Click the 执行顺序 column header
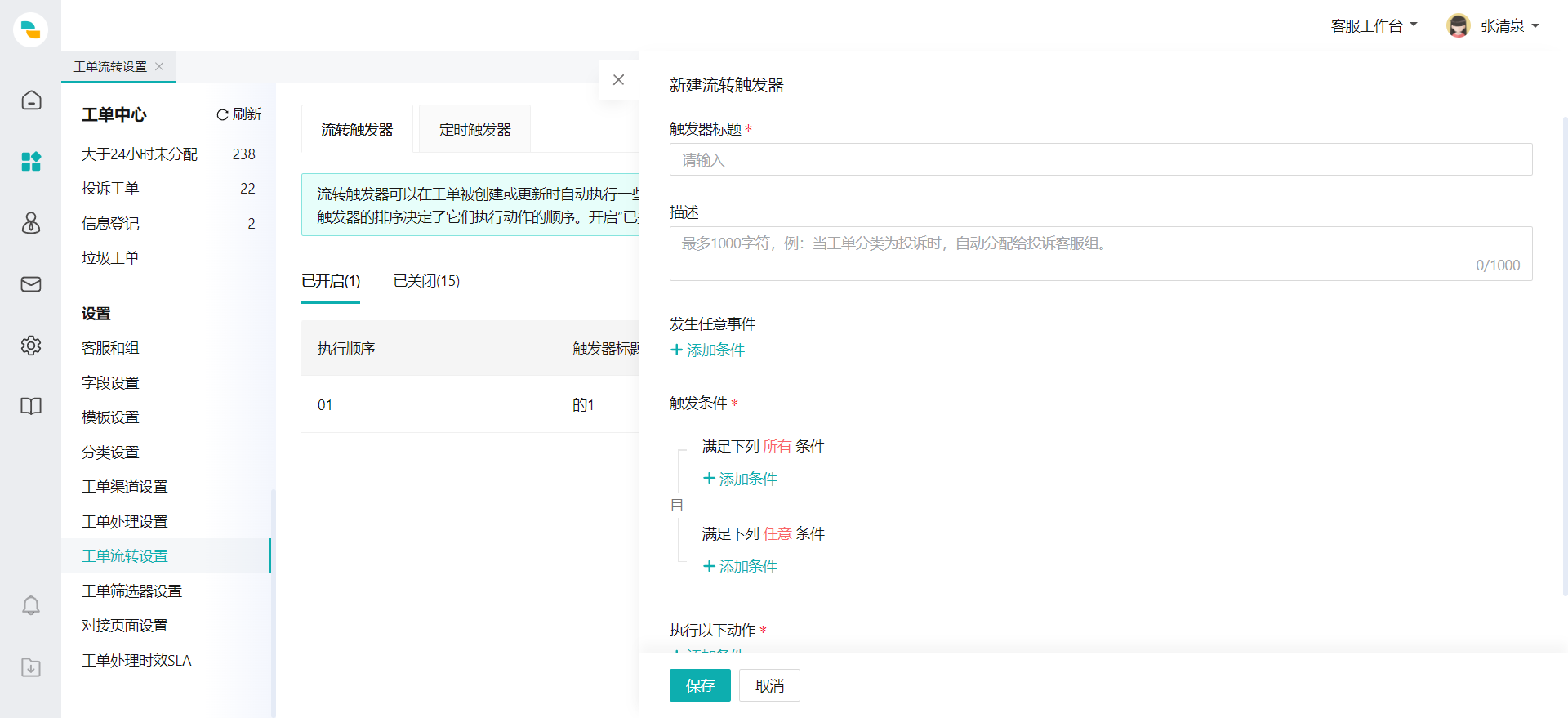Viewport: 1568px width, 718px height. pyautogui.click(x=346, y=349)
